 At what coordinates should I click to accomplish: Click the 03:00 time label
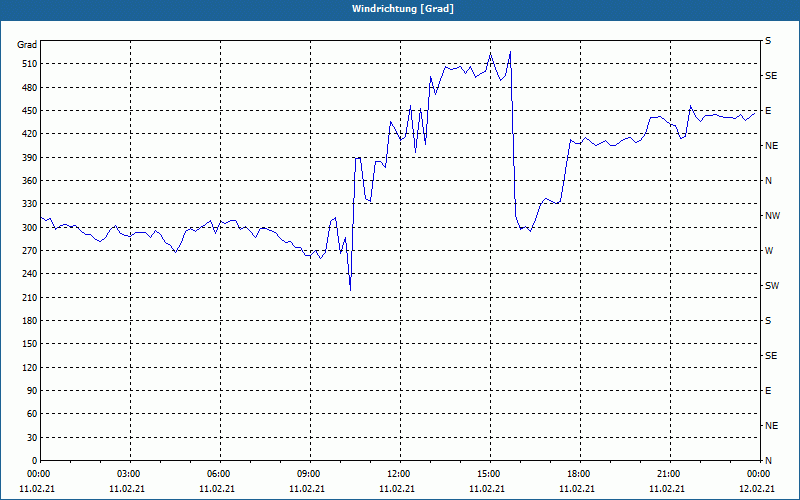tap(127, 474)
